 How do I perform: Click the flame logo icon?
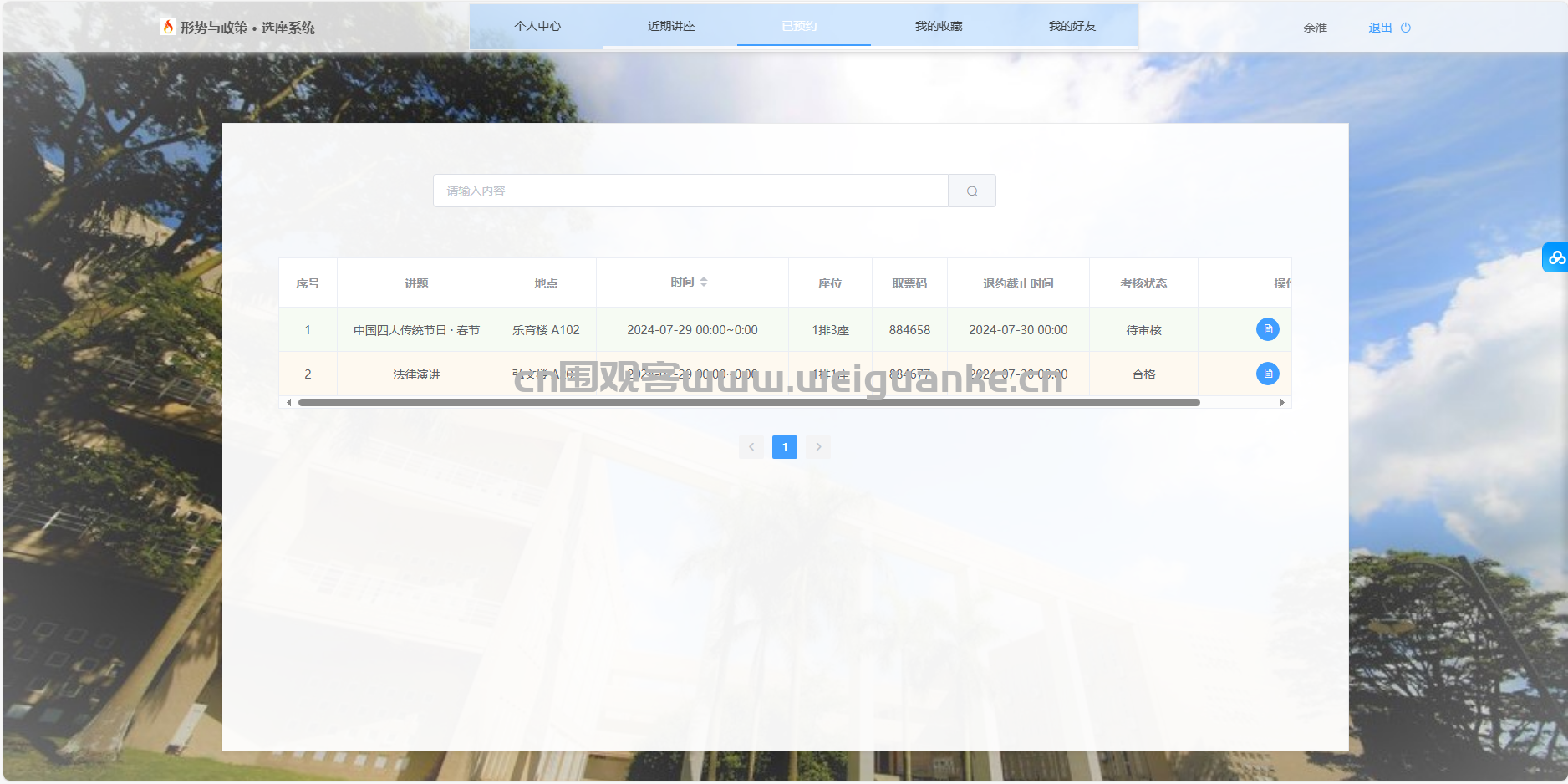click(168, 27)
